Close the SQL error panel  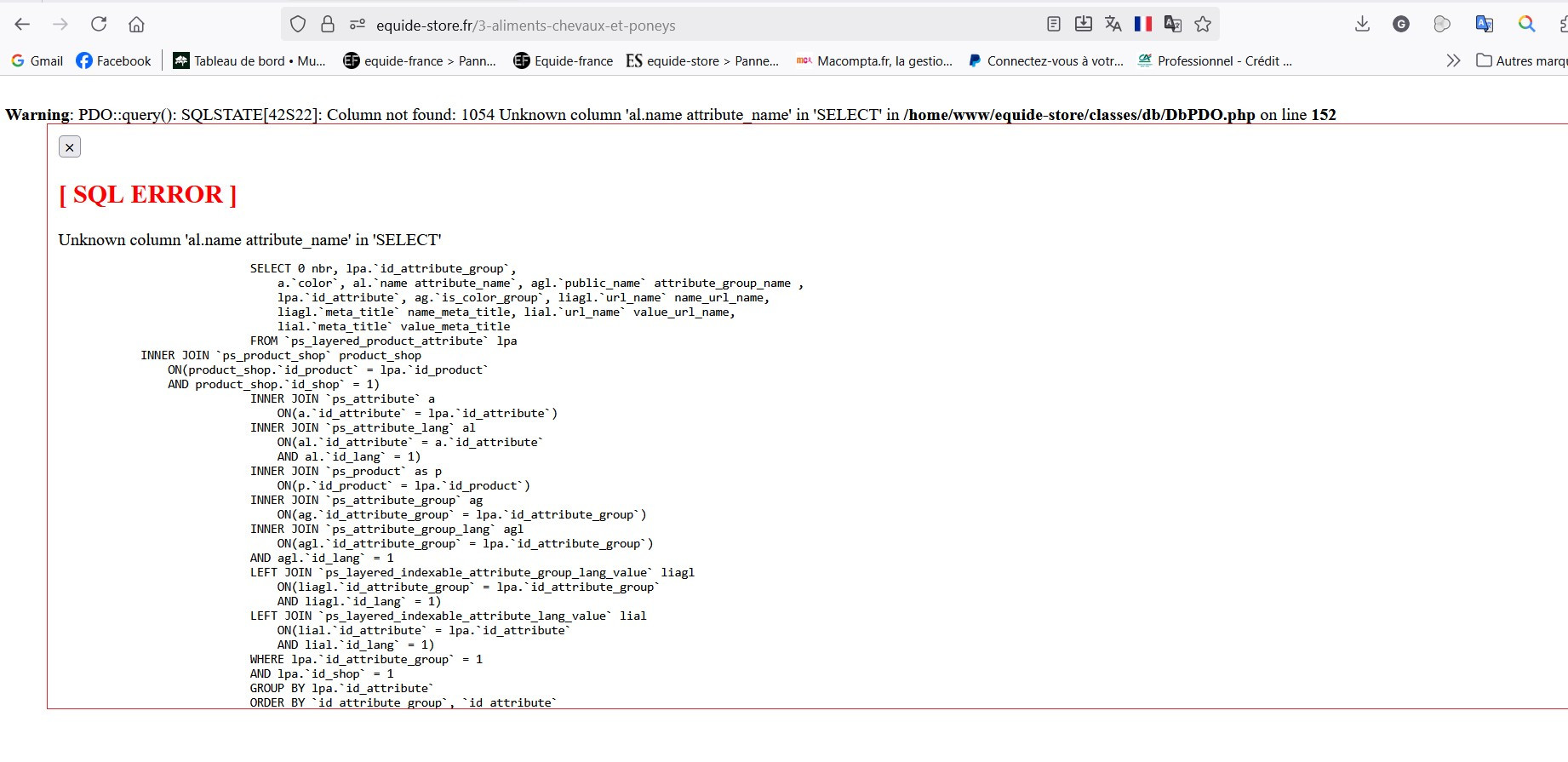pyautogui.click(x=70, y=147)
